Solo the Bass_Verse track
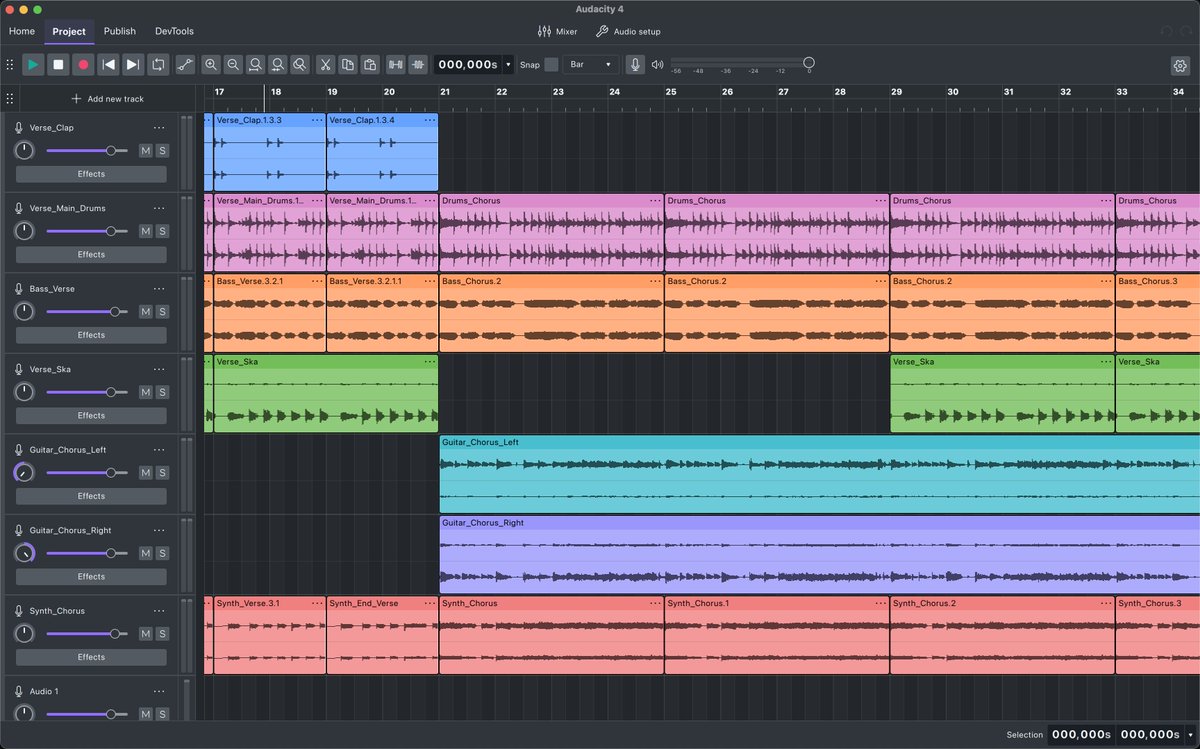 [x=162, y=311]
